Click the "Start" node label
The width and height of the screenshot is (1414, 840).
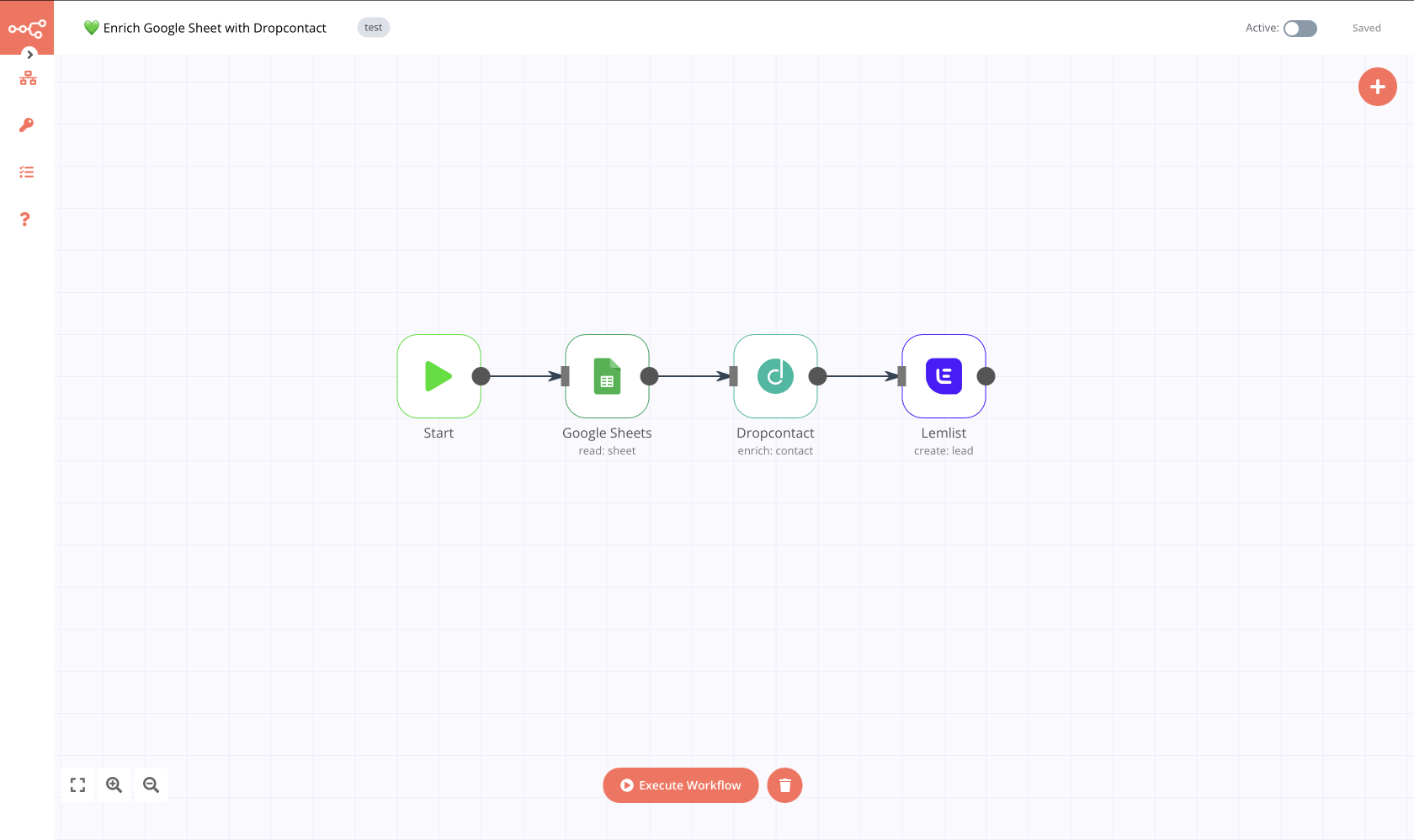tap(439, 433)
